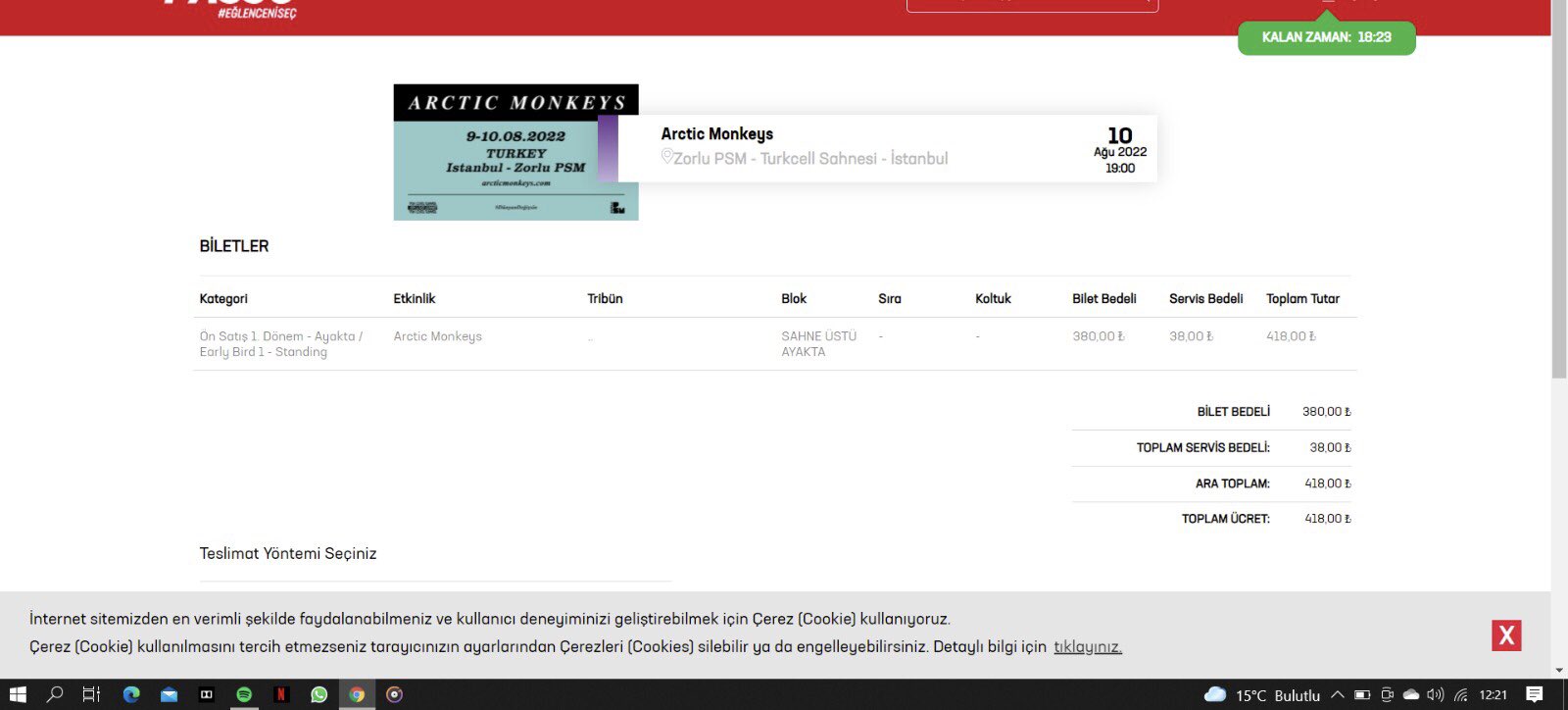Open the Wi-Fi network tray icon
The image size is (1568, 710).
coord(1461,694)
